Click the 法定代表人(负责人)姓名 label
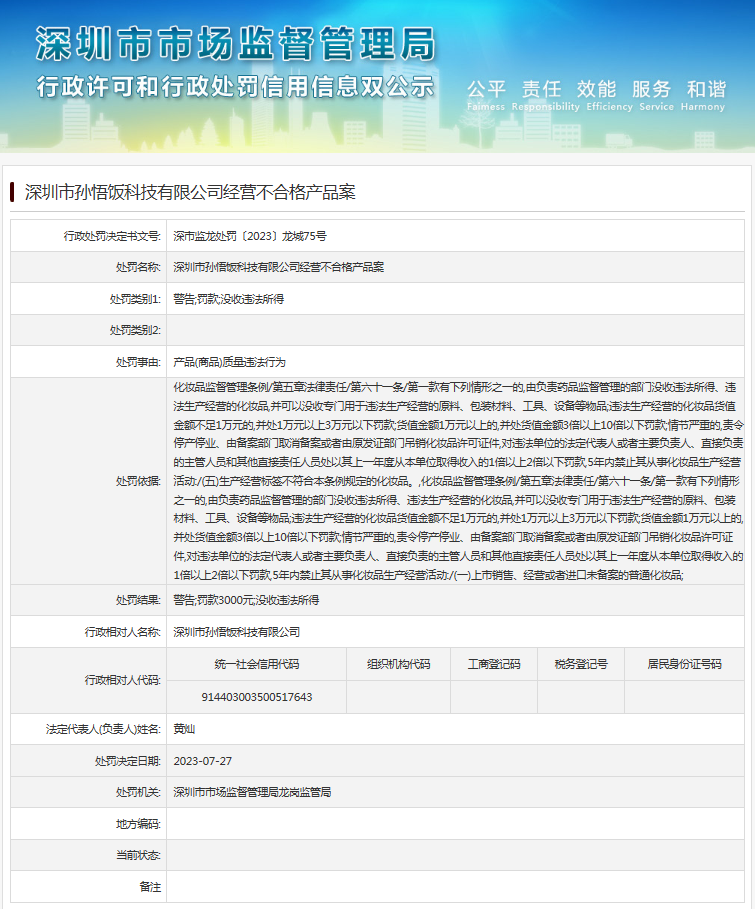This screenshot has height=909, width=755. click(103, 729)
